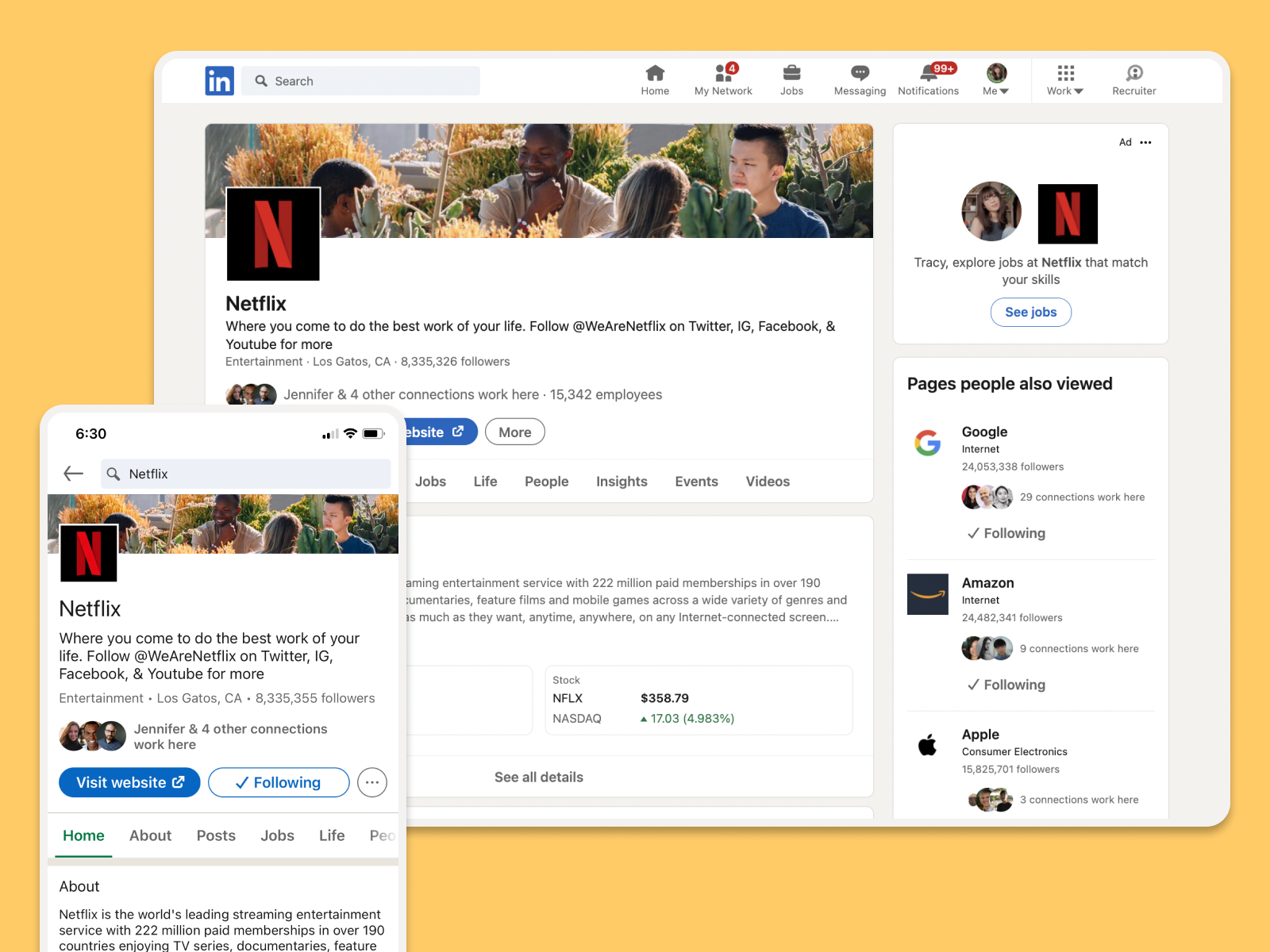This screenshot has width=1270, height=952.
Task: Click 3 connections work here under Apple
Action: pos(1079,800)
